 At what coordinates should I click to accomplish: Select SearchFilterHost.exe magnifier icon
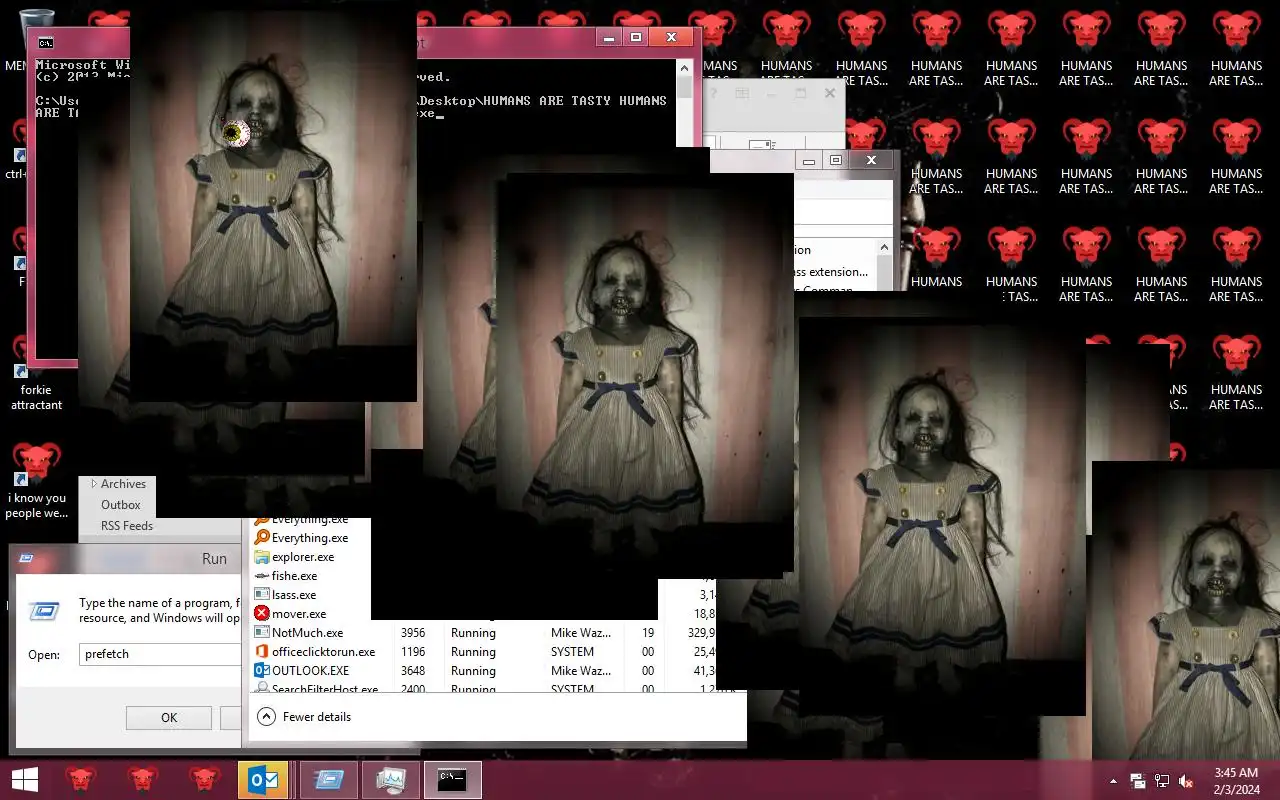pyautogui.click(x=262, y=689)
